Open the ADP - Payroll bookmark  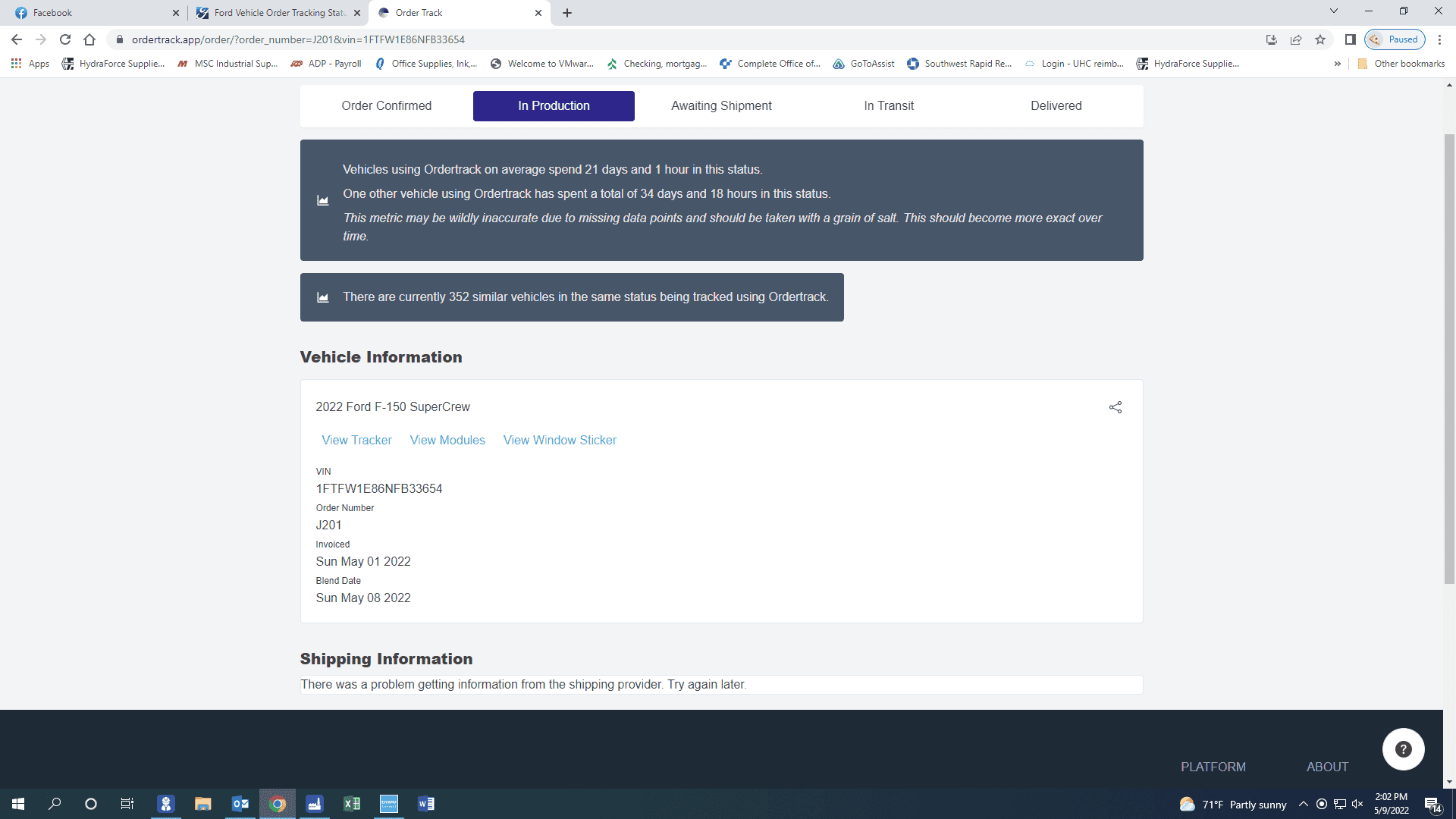326,64
